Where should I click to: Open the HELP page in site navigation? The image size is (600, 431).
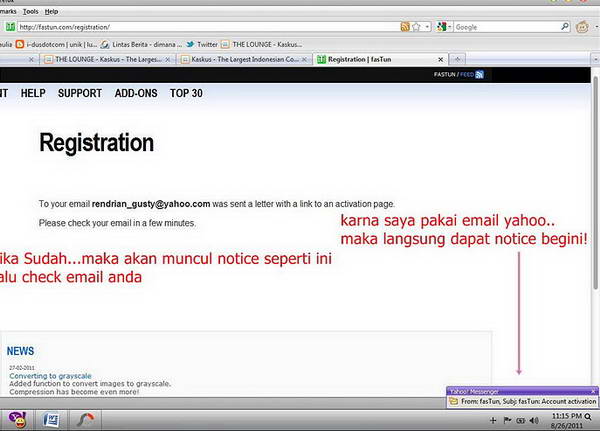tap(33, 93)
